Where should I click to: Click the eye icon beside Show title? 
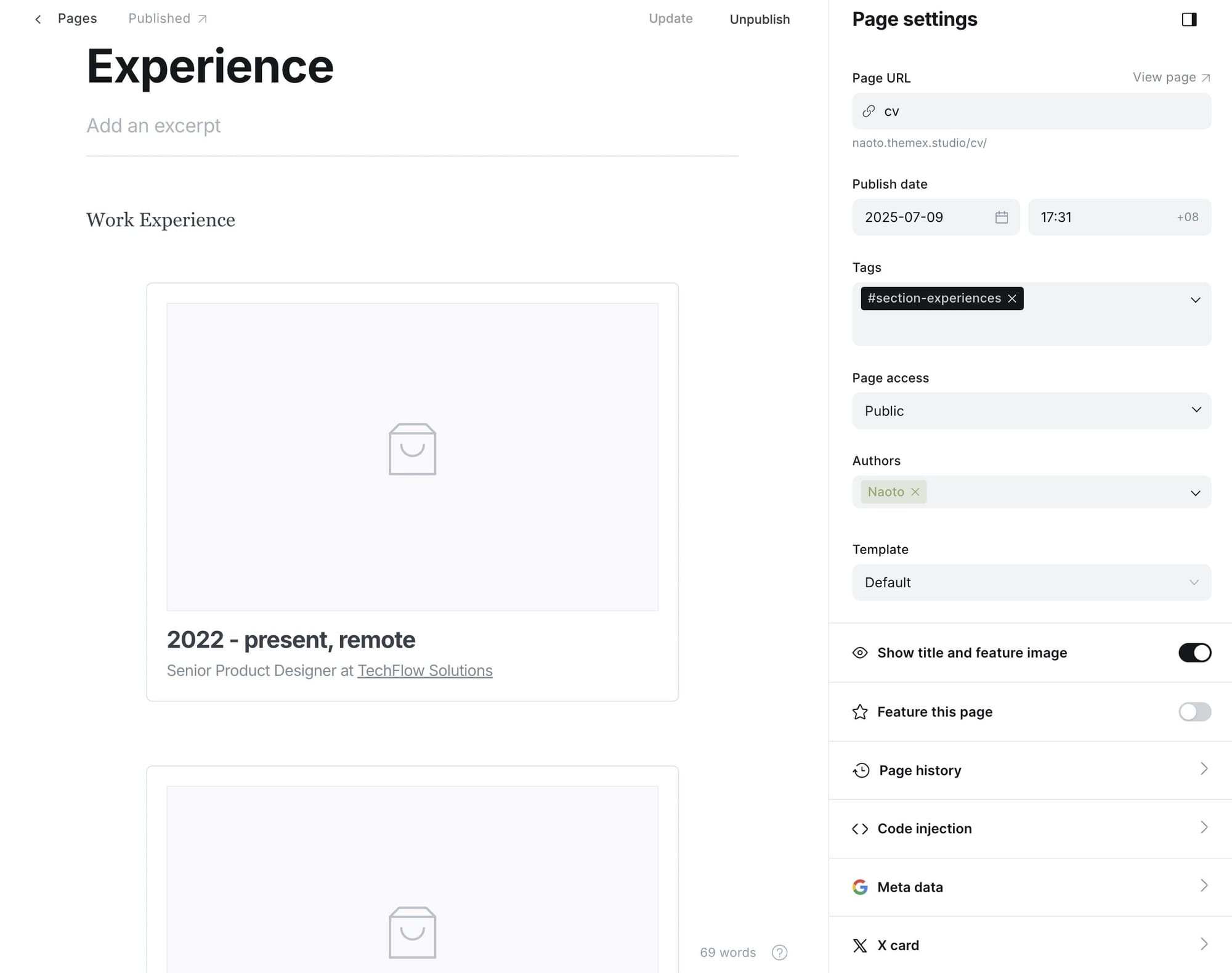point(860,653)
